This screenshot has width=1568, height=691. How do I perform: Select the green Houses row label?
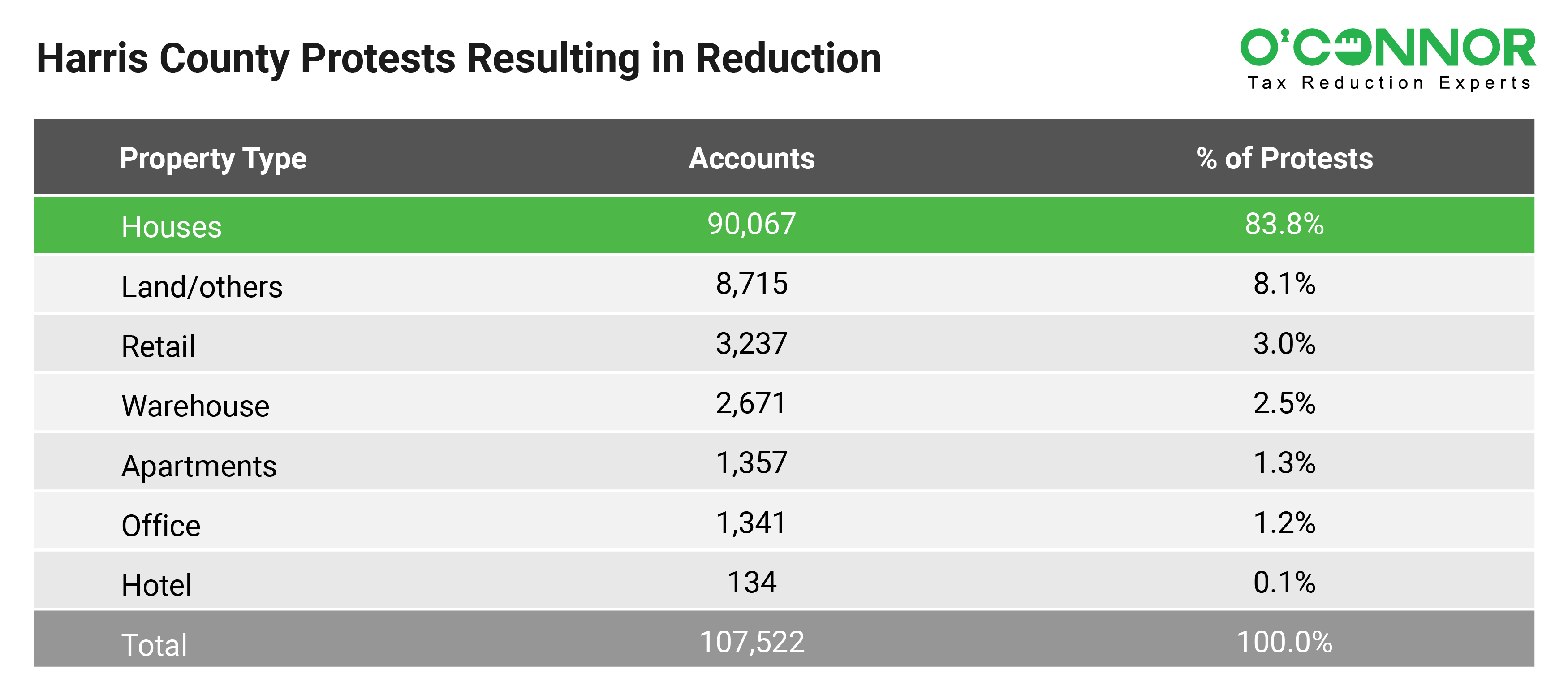point(171,226)
